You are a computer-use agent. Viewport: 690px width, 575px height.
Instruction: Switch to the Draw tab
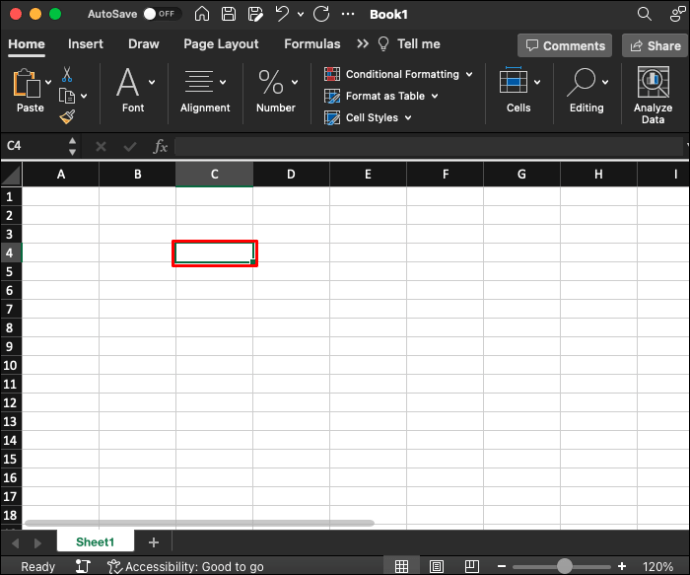coord(143,44)
